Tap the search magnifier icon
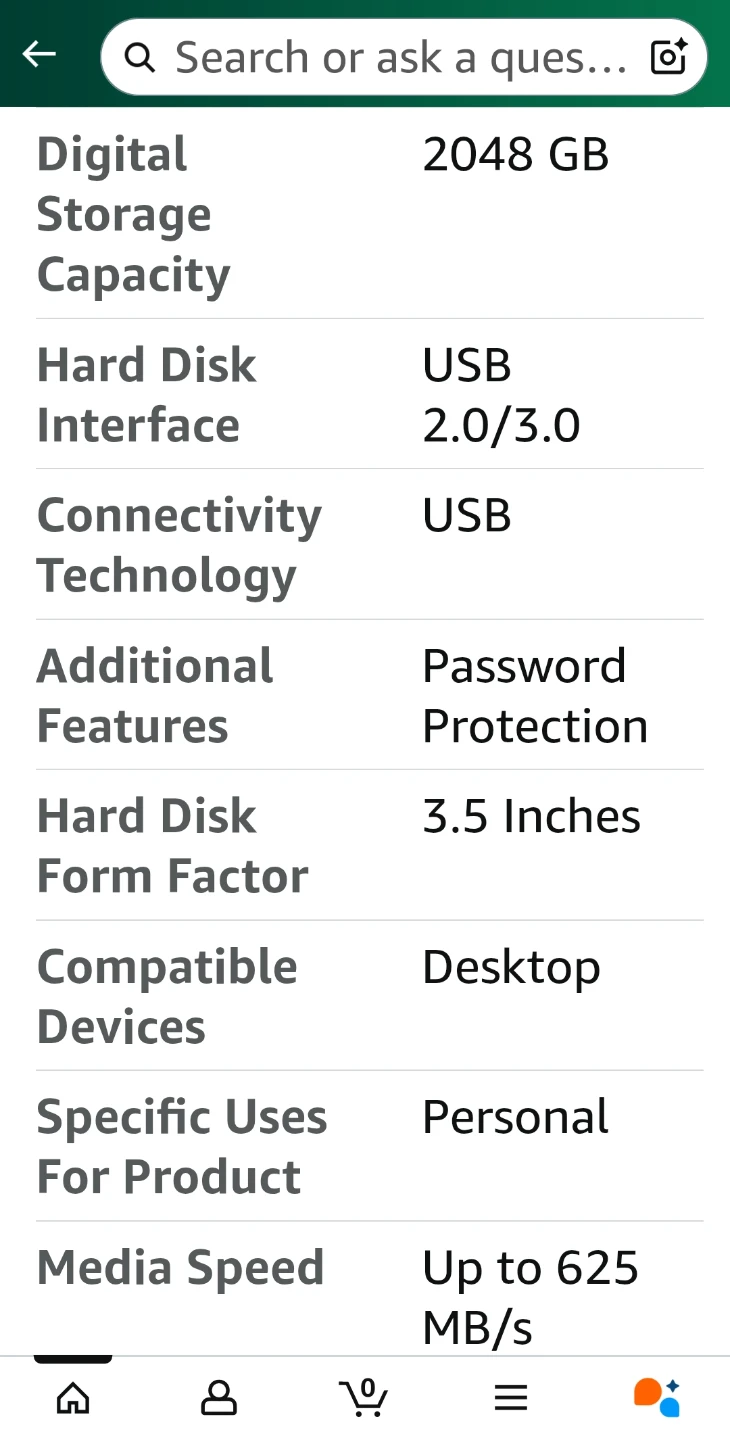The width and height of the screenshot is (730, 1440). click(140, 58)
